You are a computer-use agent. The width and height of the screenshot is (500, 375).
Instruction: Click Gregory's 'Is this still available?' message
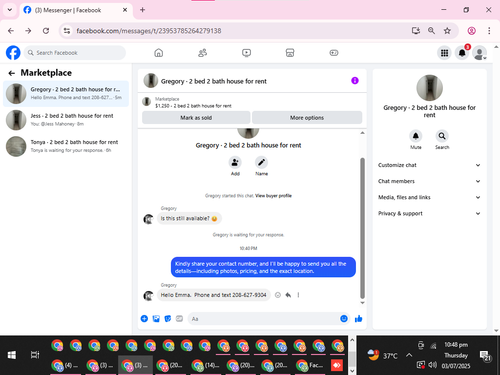coord(189,219)
